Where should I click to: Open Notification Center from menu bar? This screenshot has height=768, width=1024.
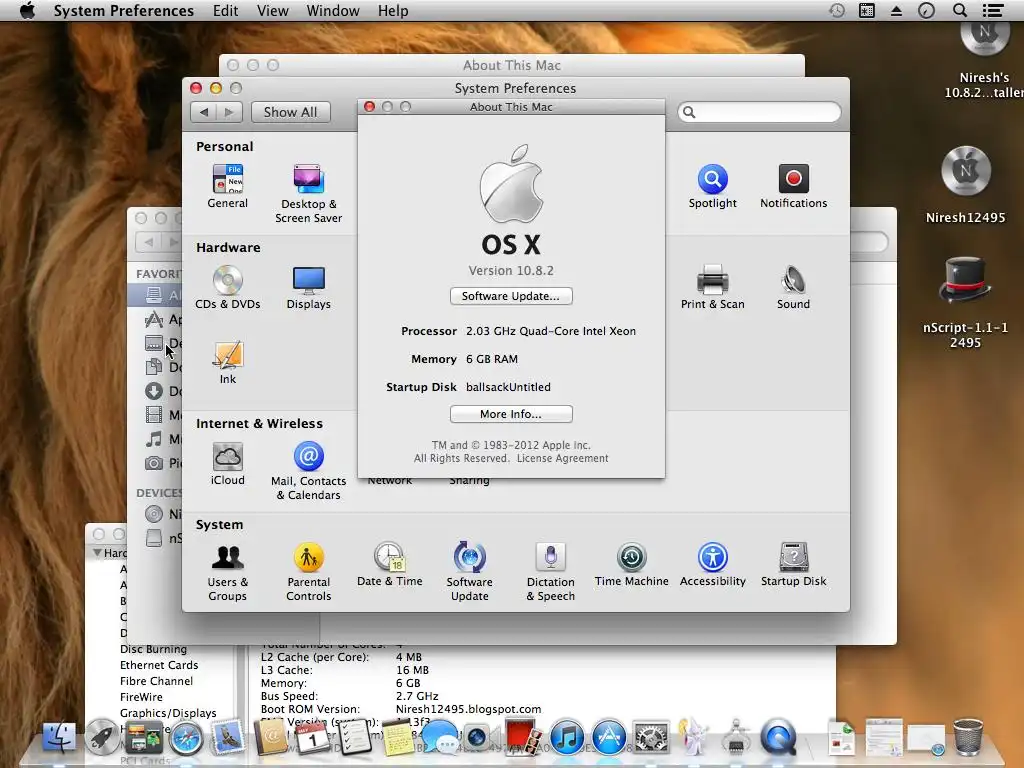[993, 10]
